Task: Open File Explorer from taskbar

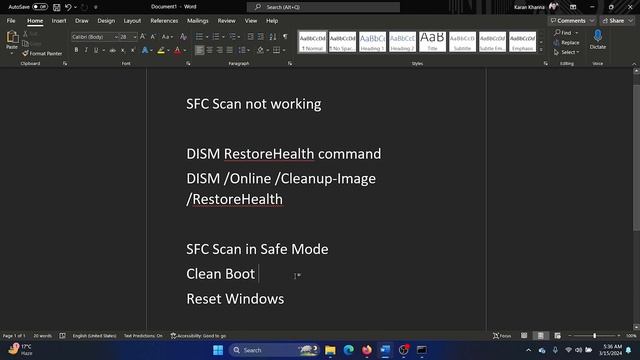Action: (x=330, y=350)
